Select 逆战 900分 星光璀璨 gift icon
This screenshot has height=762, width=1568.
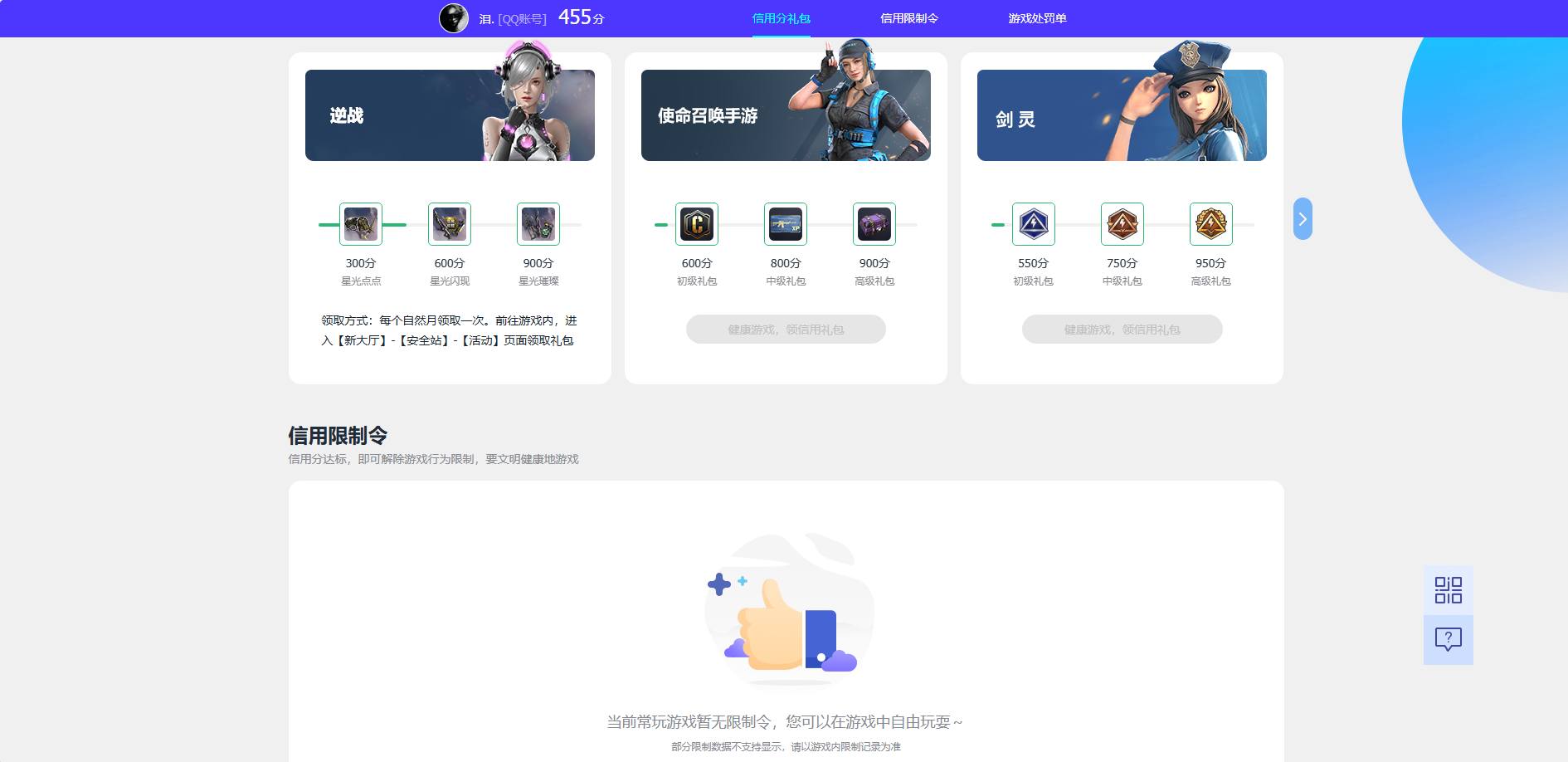coord(538,224)
